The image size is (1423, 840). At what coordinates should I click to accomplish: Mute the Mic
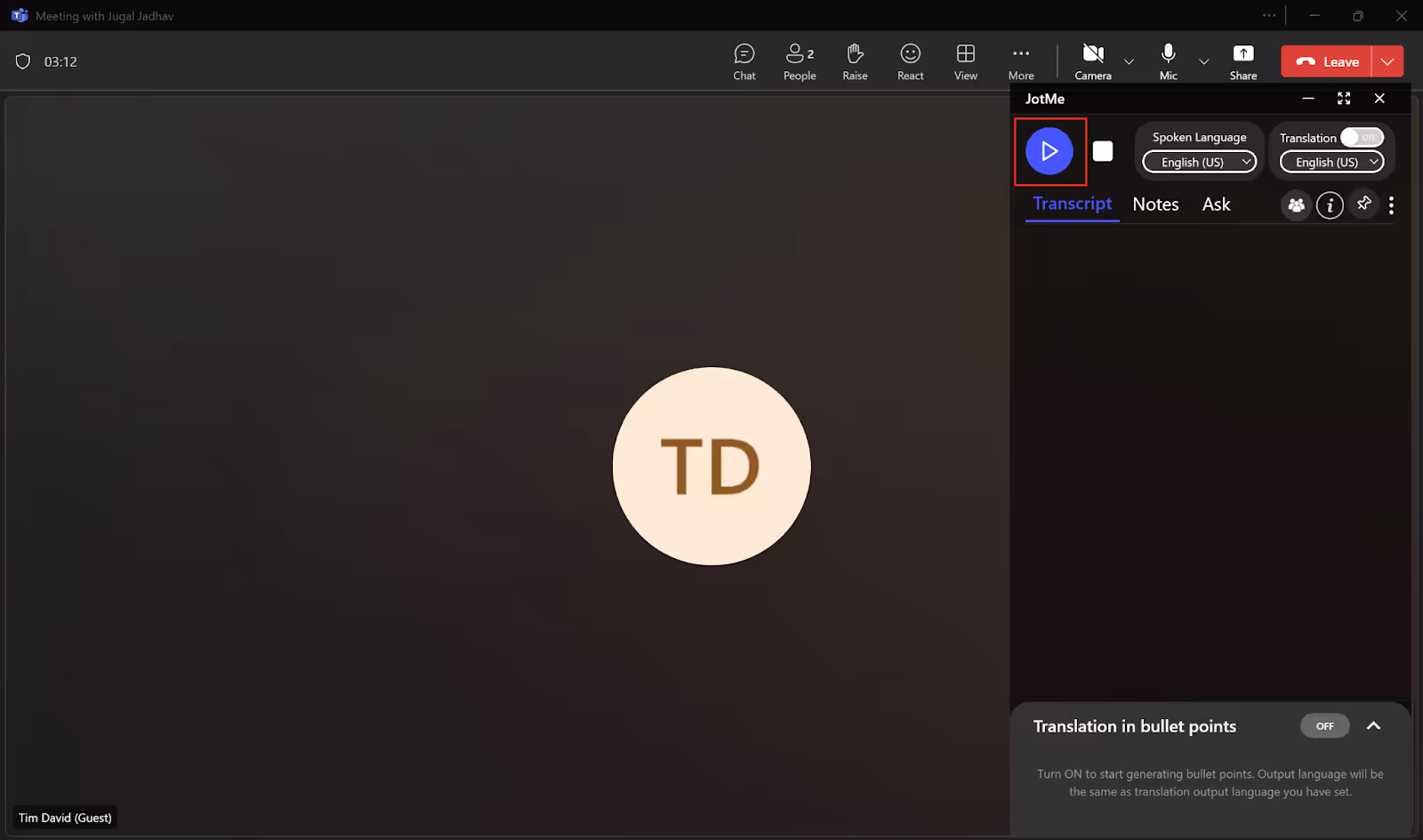(x=1169, y=62)
